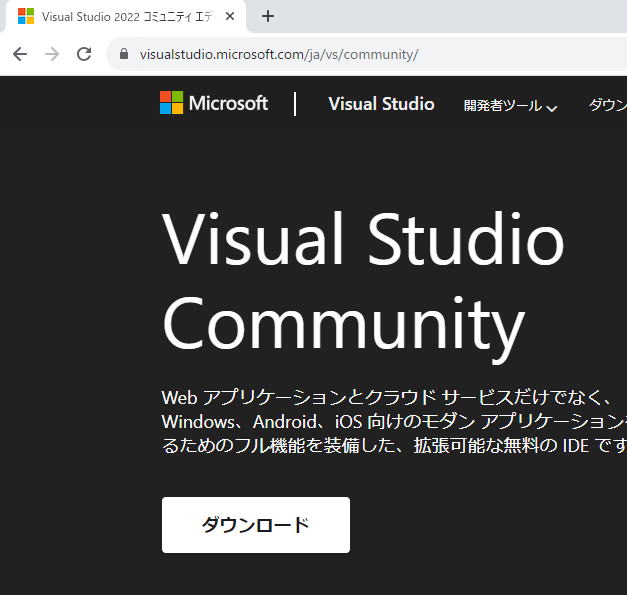The height and width of the screenshot is (595, 627).
Task: Go back with the browser back arrow
Action: click(x=20, y=54)
